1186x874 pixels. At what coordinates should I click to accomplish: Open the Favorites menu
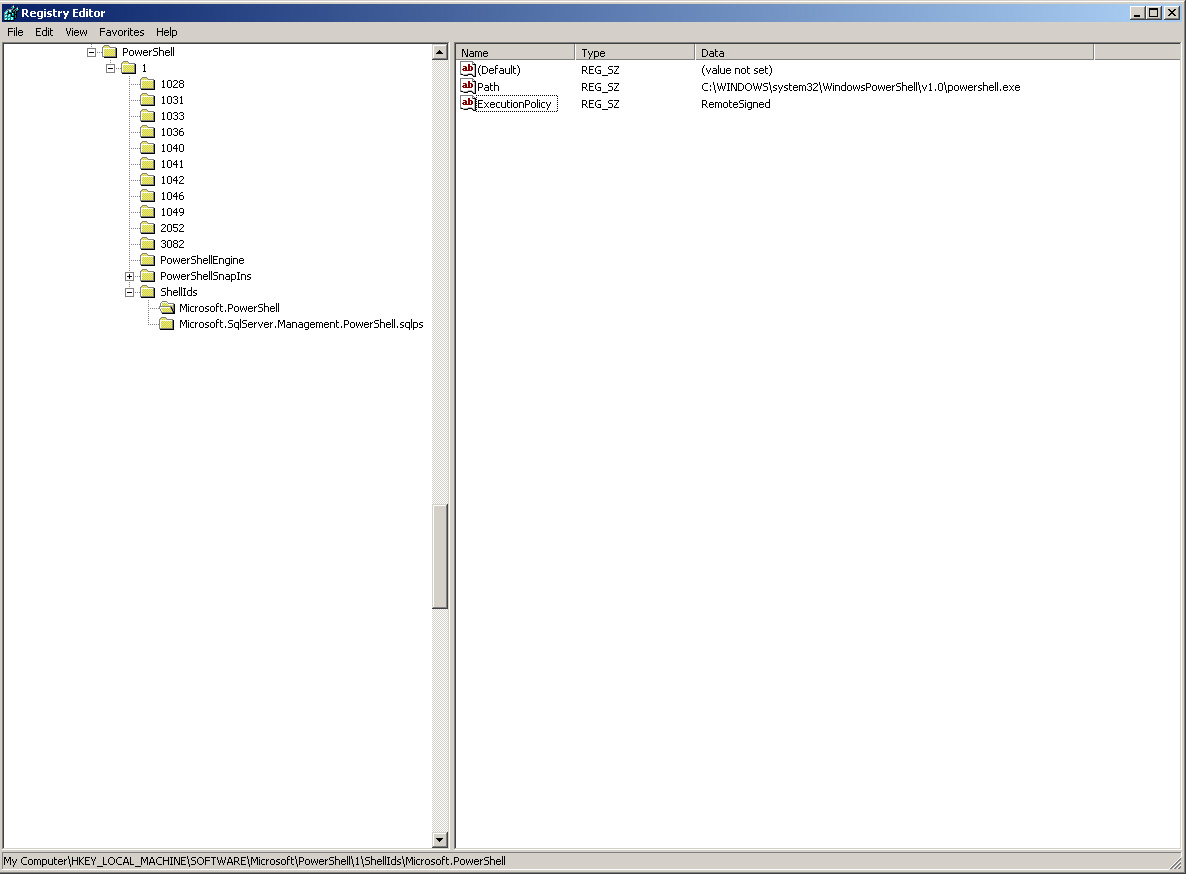point(121,32)
